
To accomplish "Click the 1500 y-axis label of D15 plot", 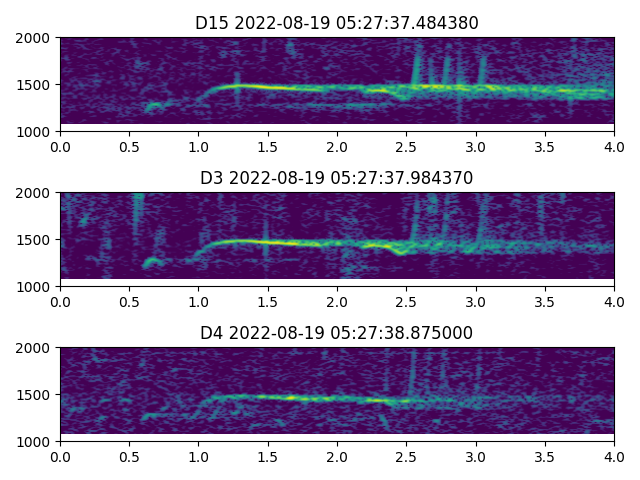I will point(35,85).
